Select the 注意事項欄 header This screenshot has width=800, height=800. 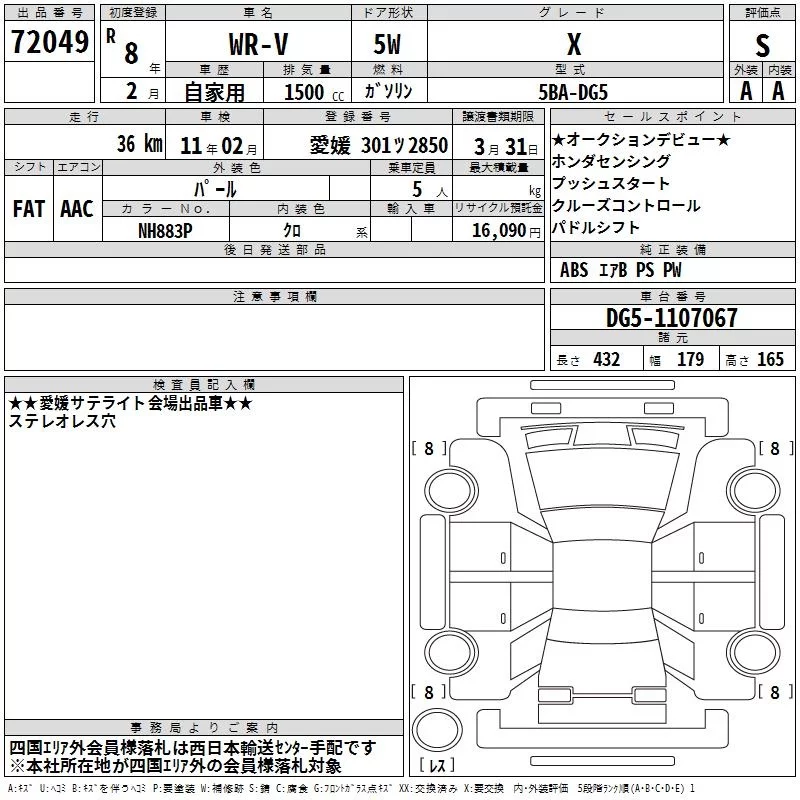(274, 296)
